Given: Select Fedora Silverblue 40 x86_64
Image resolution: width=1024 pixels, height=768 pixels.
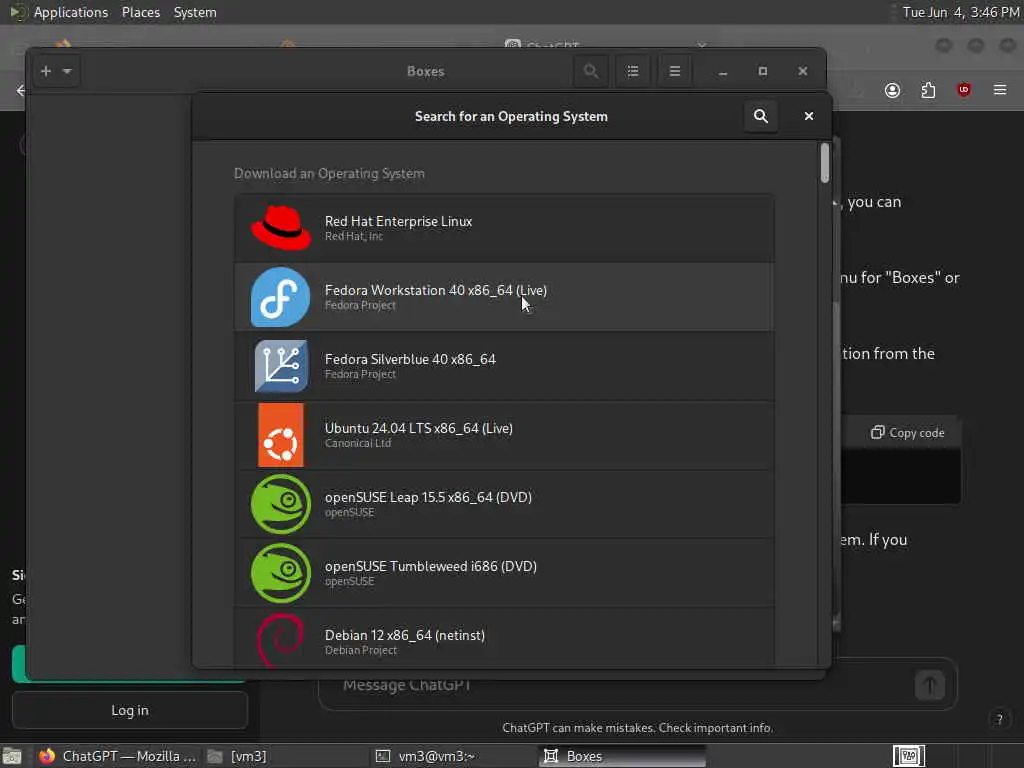Looking at the screenshot, I should click(x=504, y=366).
